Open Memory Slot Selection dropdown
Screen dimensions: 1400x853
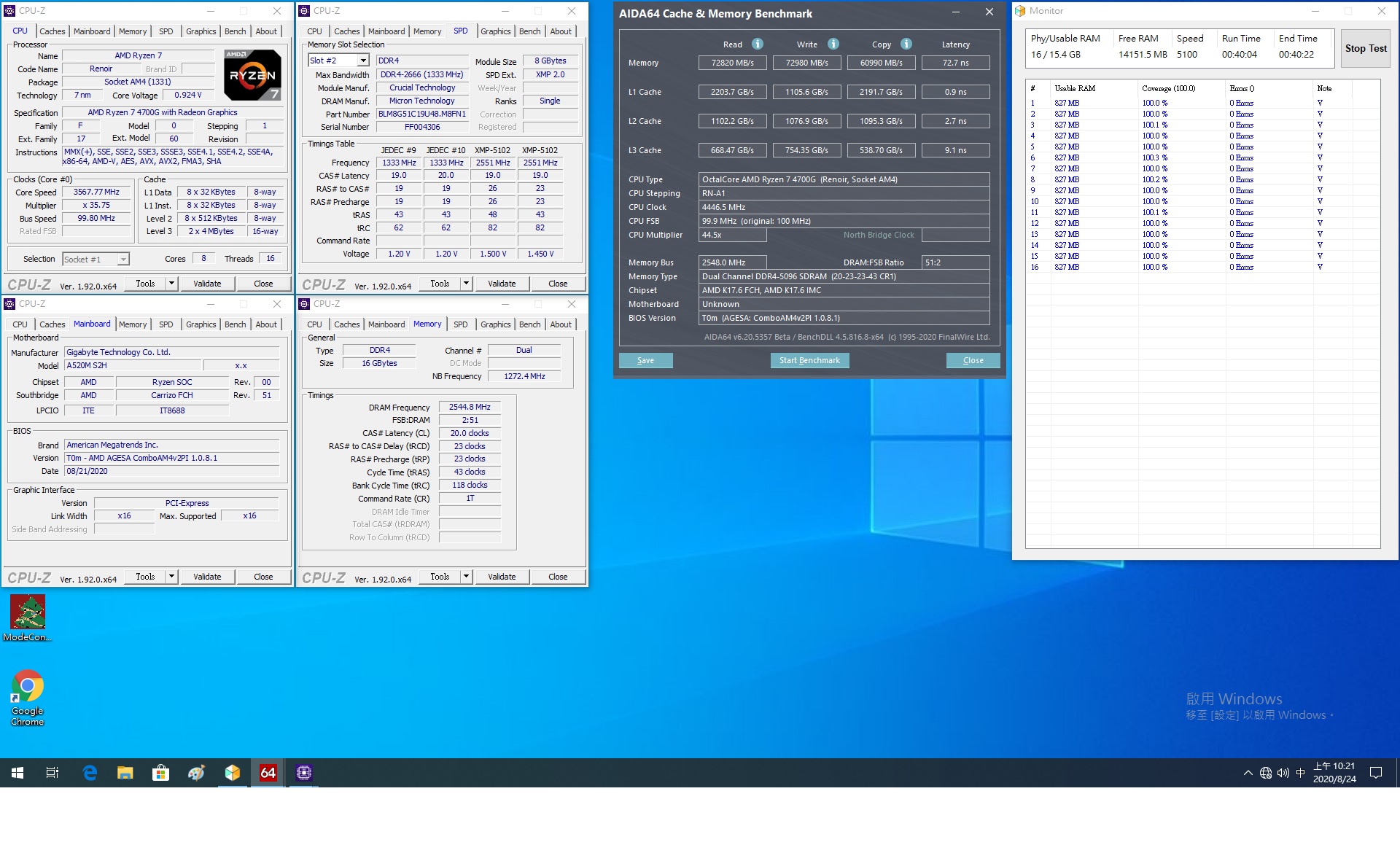tap(363, 61)
